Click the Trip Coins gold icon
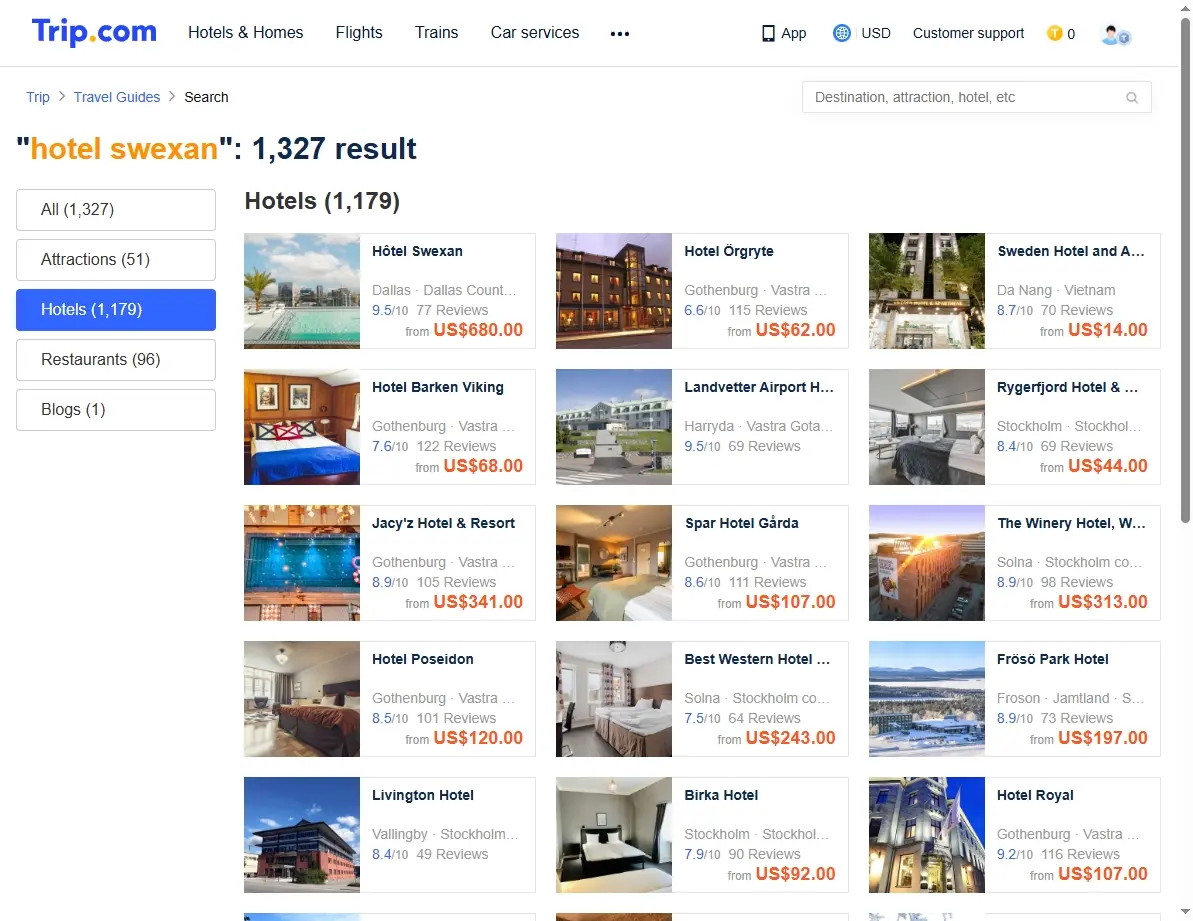The height and width of the screenshot is (921, 1193). pos(1055,33)
